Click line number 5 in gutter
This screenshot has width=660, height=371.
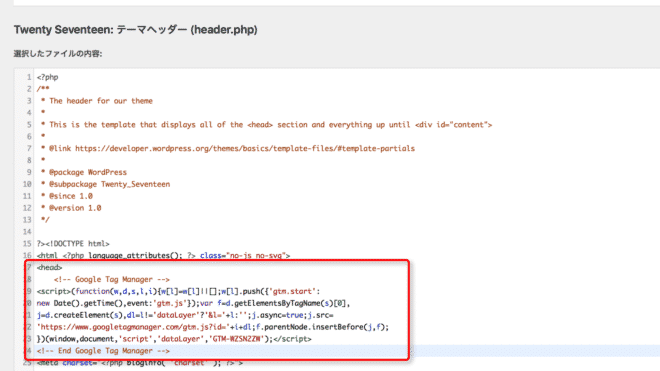coord(29,125)
